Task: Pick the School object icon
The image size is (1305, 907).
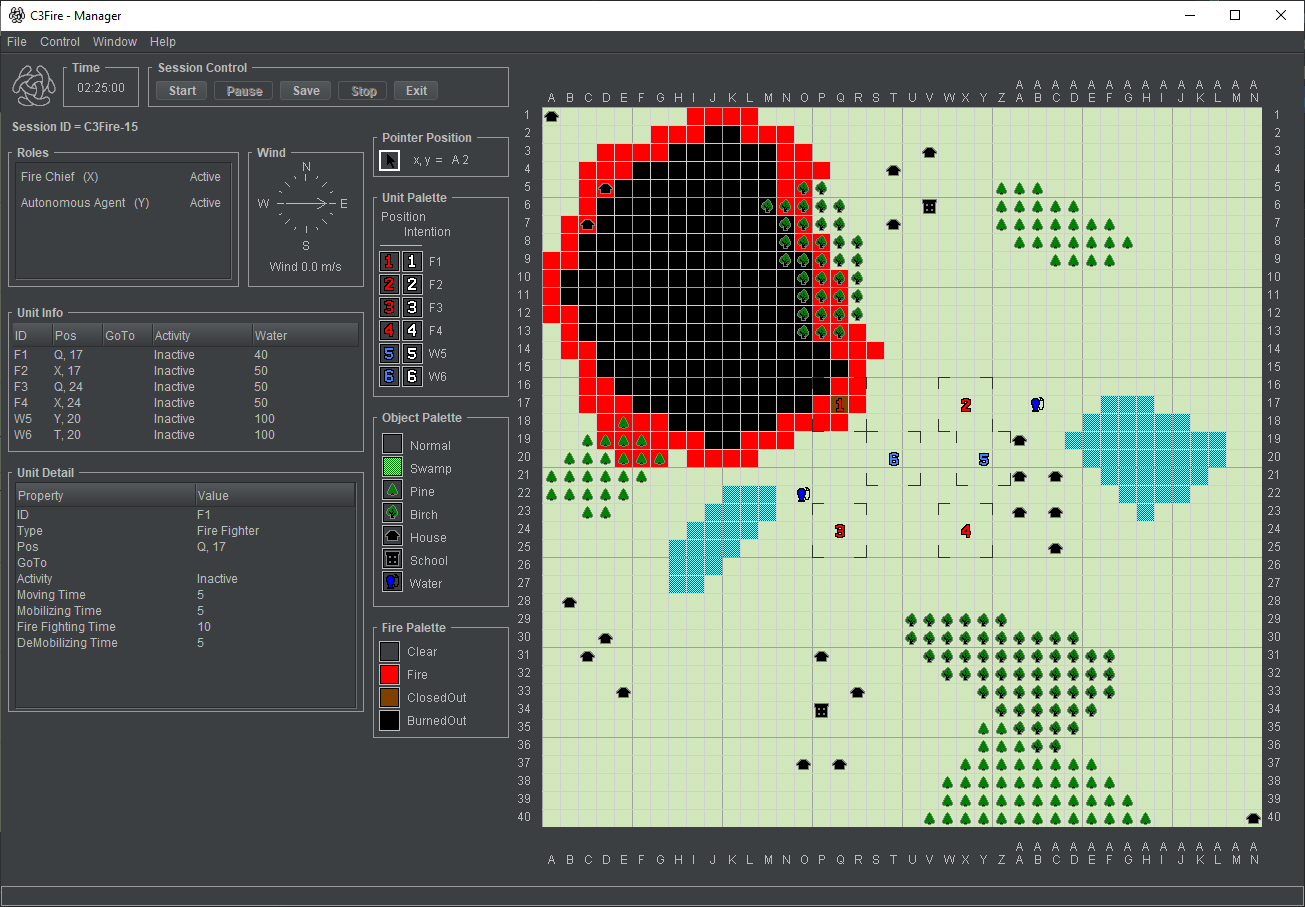Action: point(392,560)
